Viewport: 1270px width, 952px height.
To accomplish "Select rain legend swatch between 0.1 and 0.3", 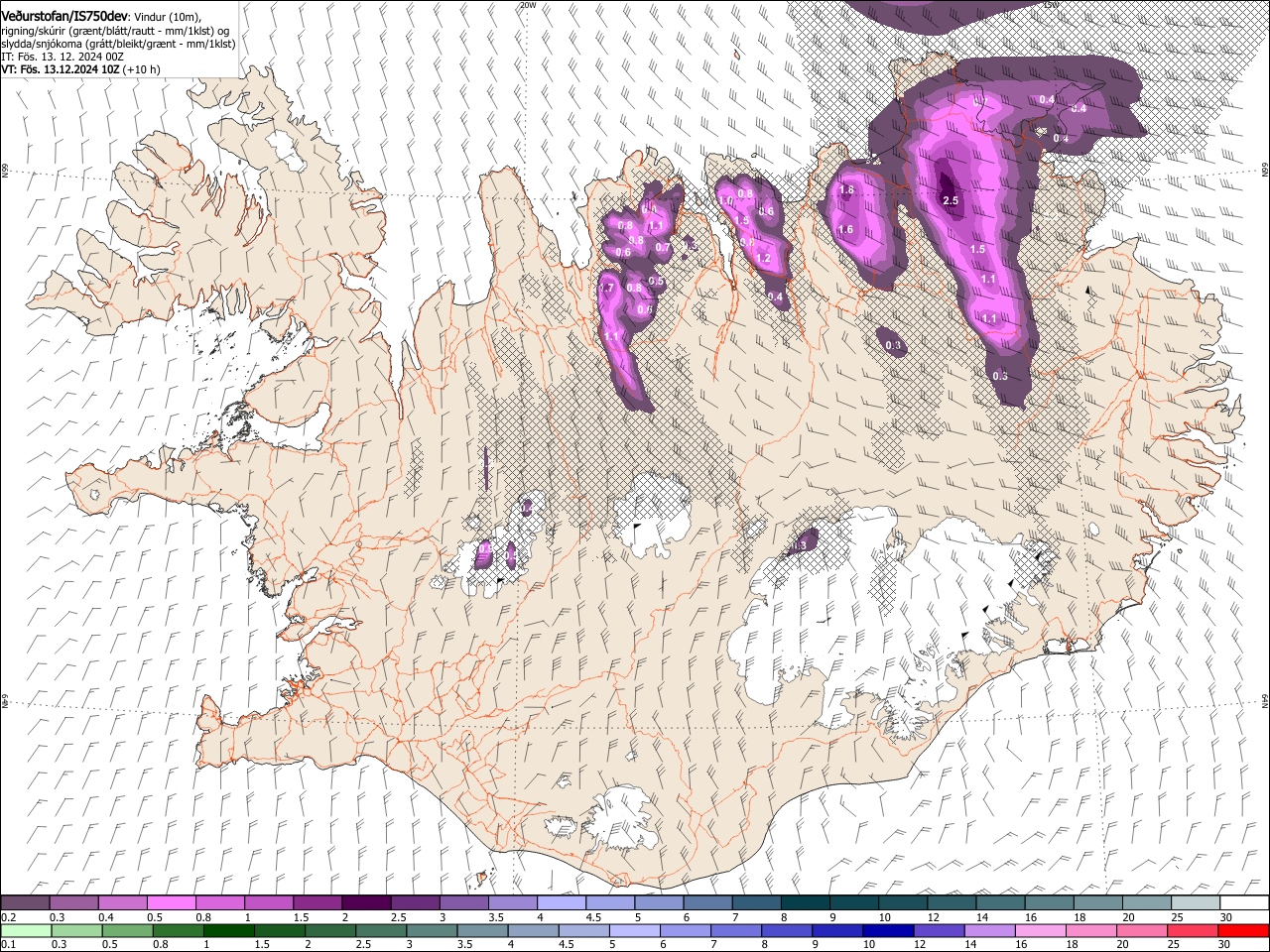I will click(27, 930).
